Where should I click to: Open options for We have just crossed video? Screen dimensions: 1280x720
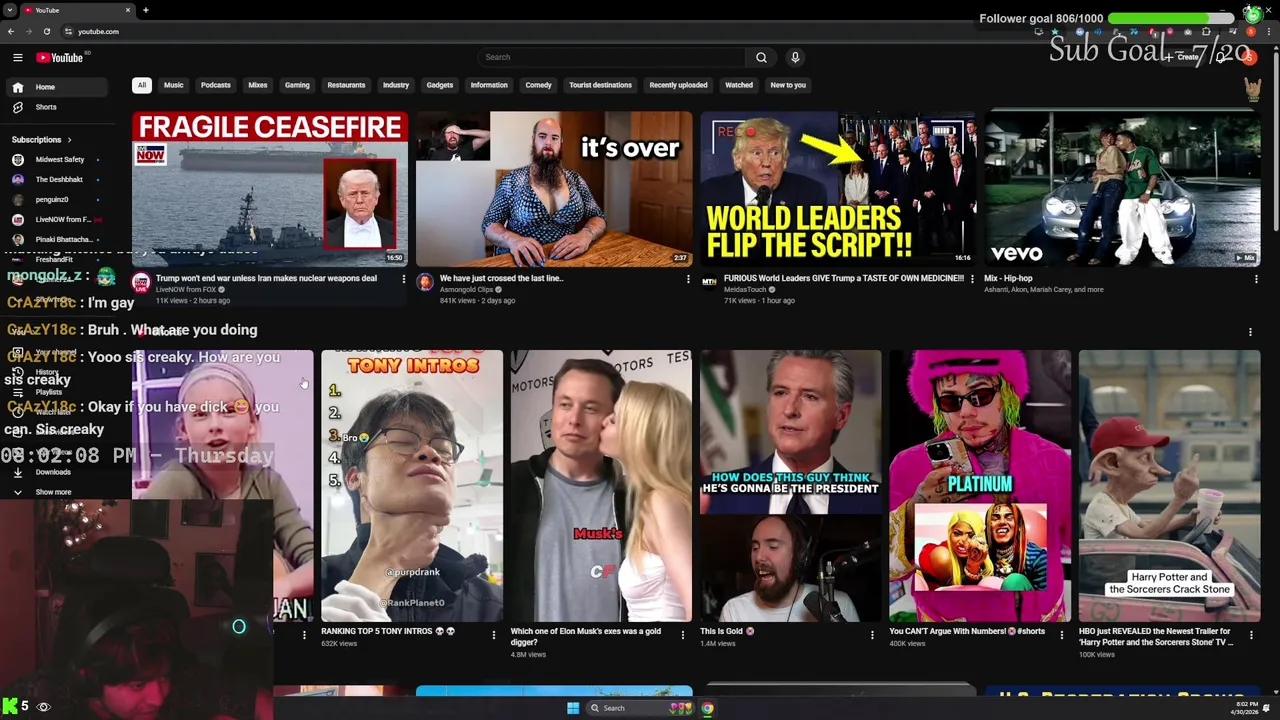click(x=688, y=280)
